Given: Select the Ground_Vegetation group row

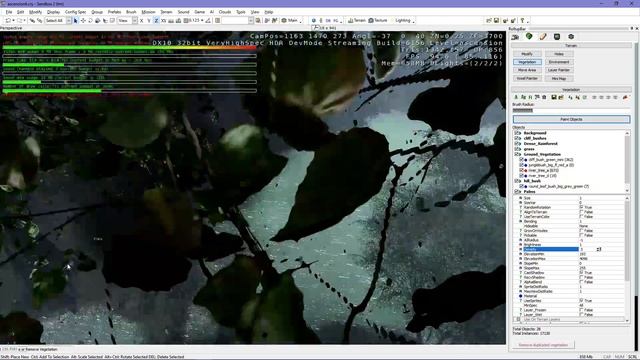Looking at the screenshot, I should point(542,154).
